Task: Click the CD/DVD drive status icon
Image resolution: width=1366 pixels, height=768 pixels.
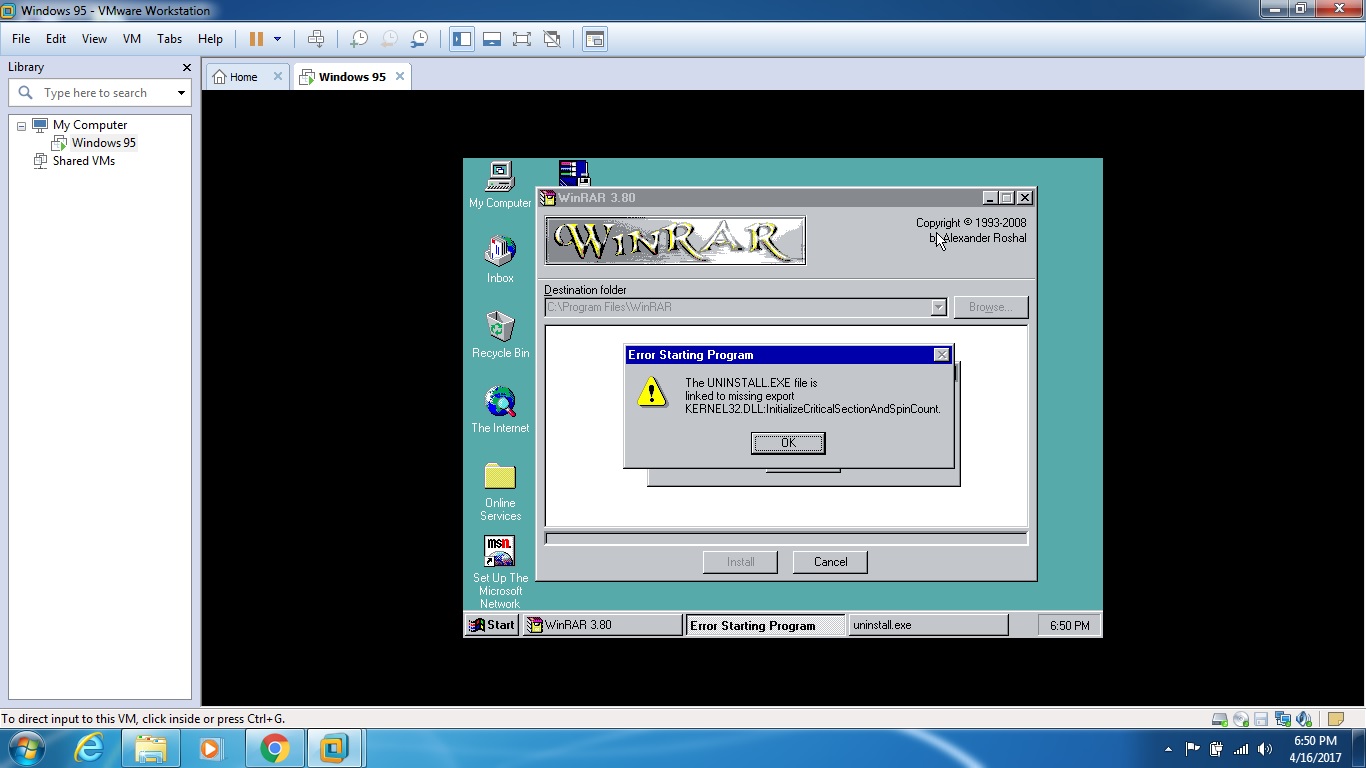Action: (1241, 719)
